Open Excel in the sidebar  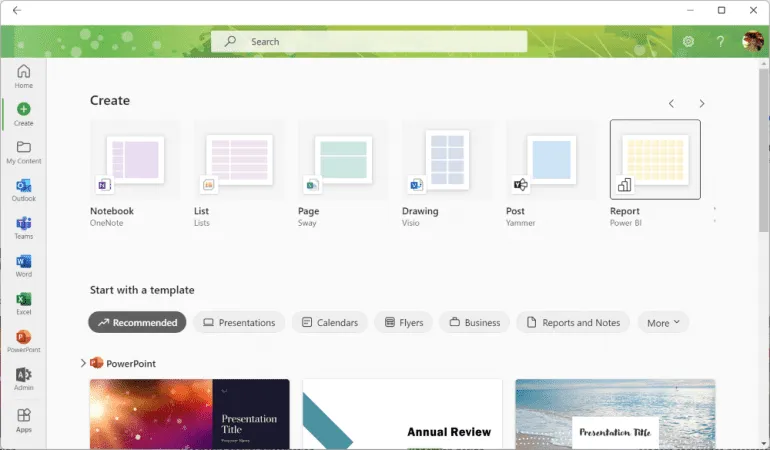pyautogui.click(x=23, y=303)
